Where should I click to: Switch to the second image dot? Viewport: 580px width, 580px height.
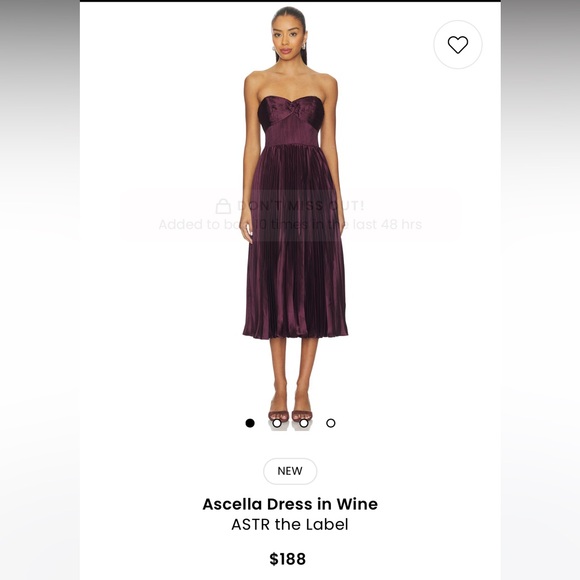point(277,423)
